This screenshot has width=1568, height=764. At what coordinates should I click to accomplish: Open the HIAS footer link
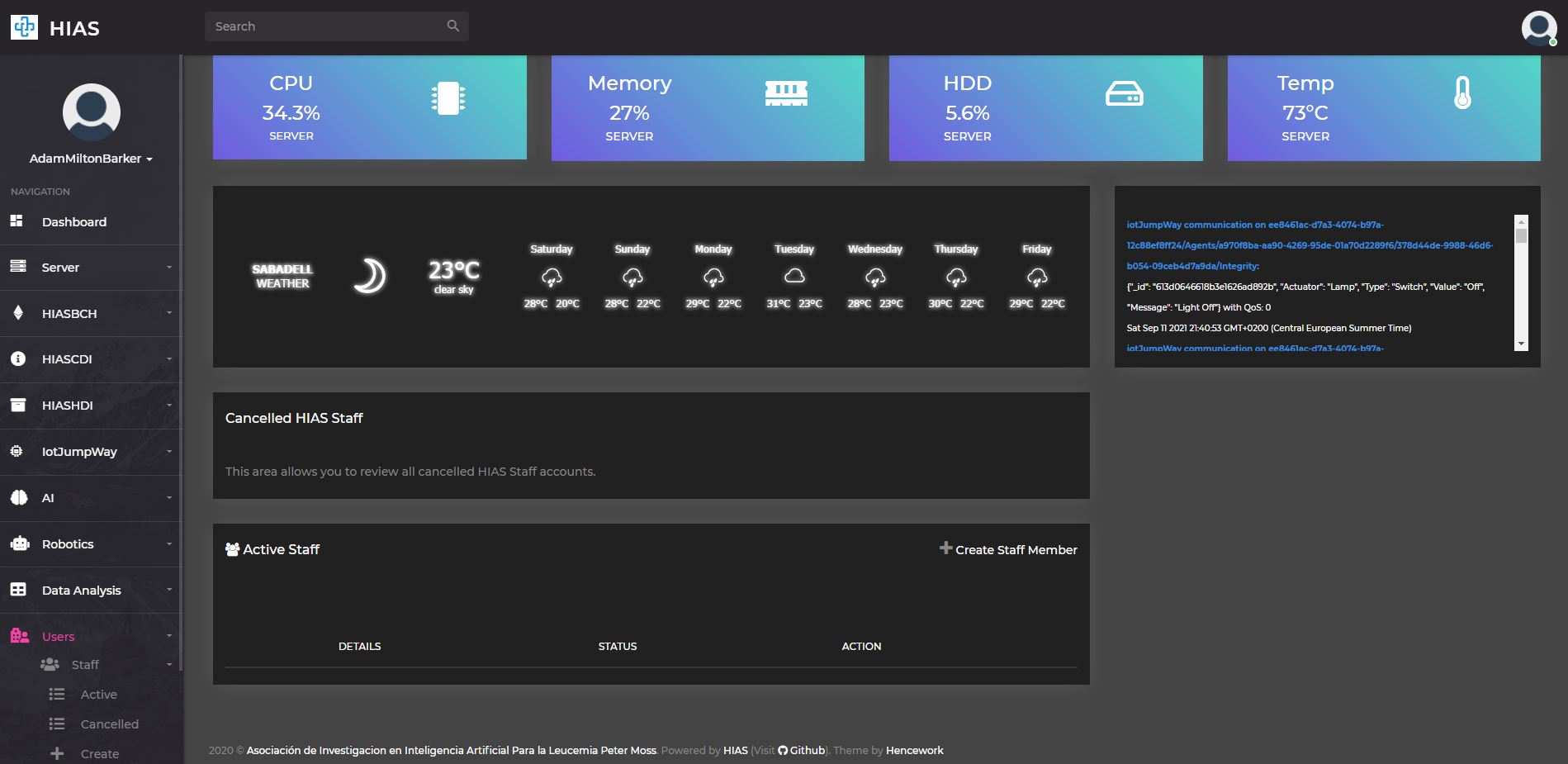pyautogui.click(x=736, y=750)
